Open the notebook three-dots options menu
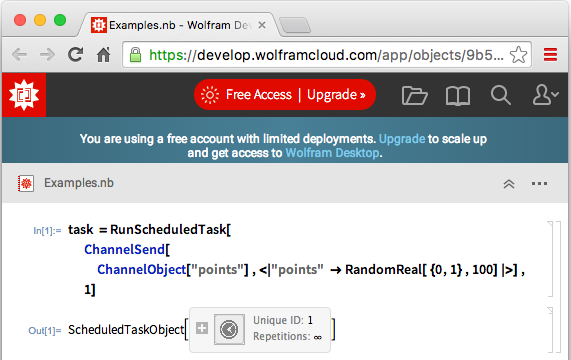The image size is (571, 360). pos(539,183)
